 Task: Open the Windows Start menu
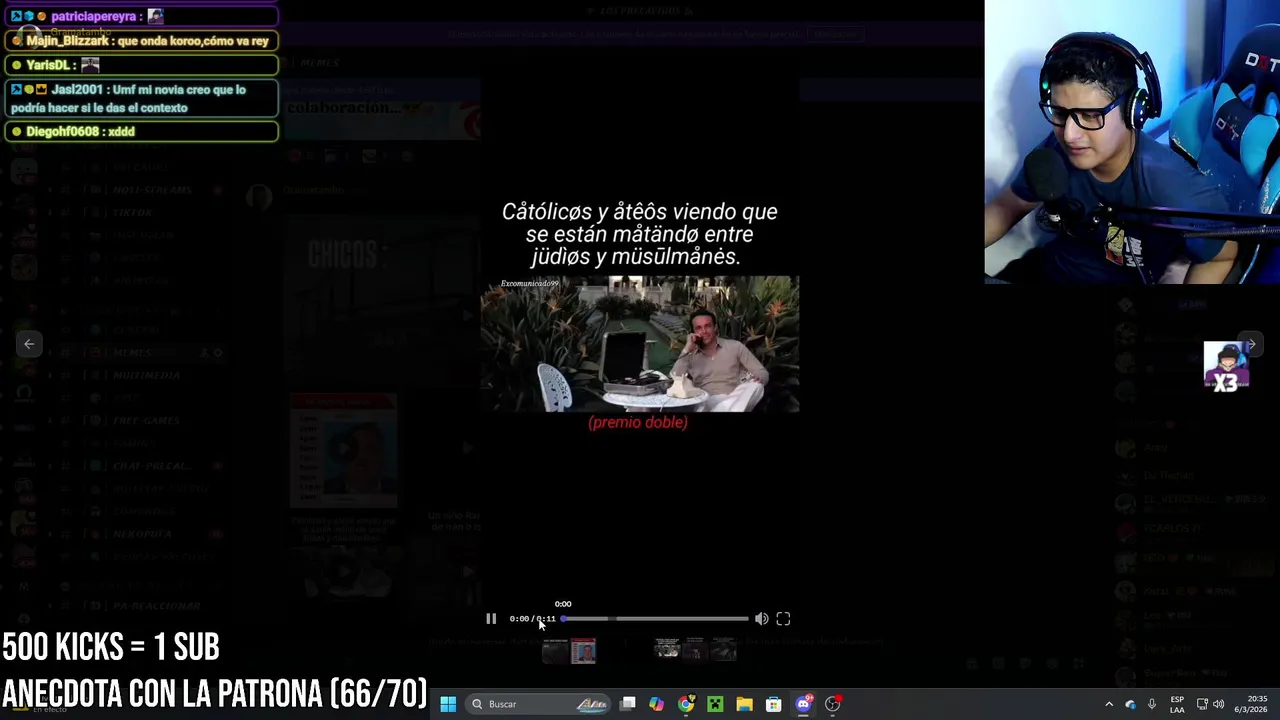click(x=448, y=704)
